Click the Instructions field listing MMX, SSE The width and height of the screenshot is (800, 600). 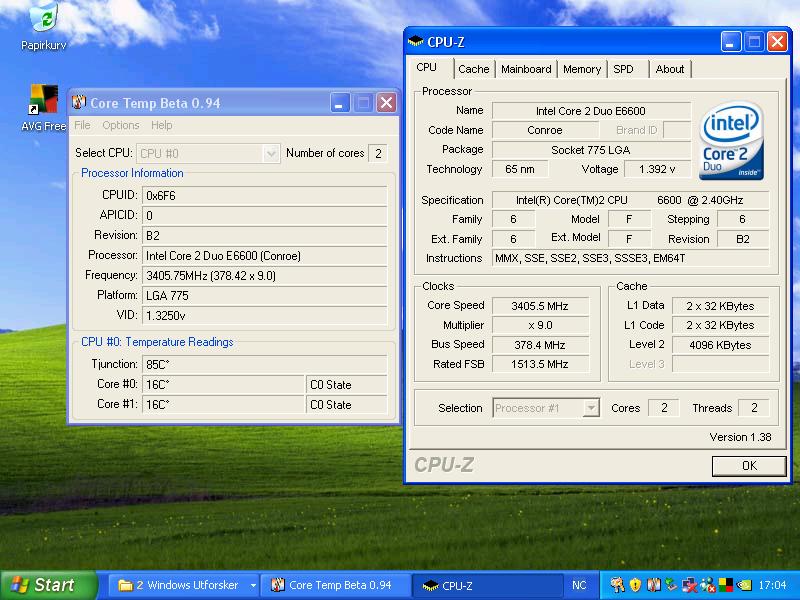(631, 259)
